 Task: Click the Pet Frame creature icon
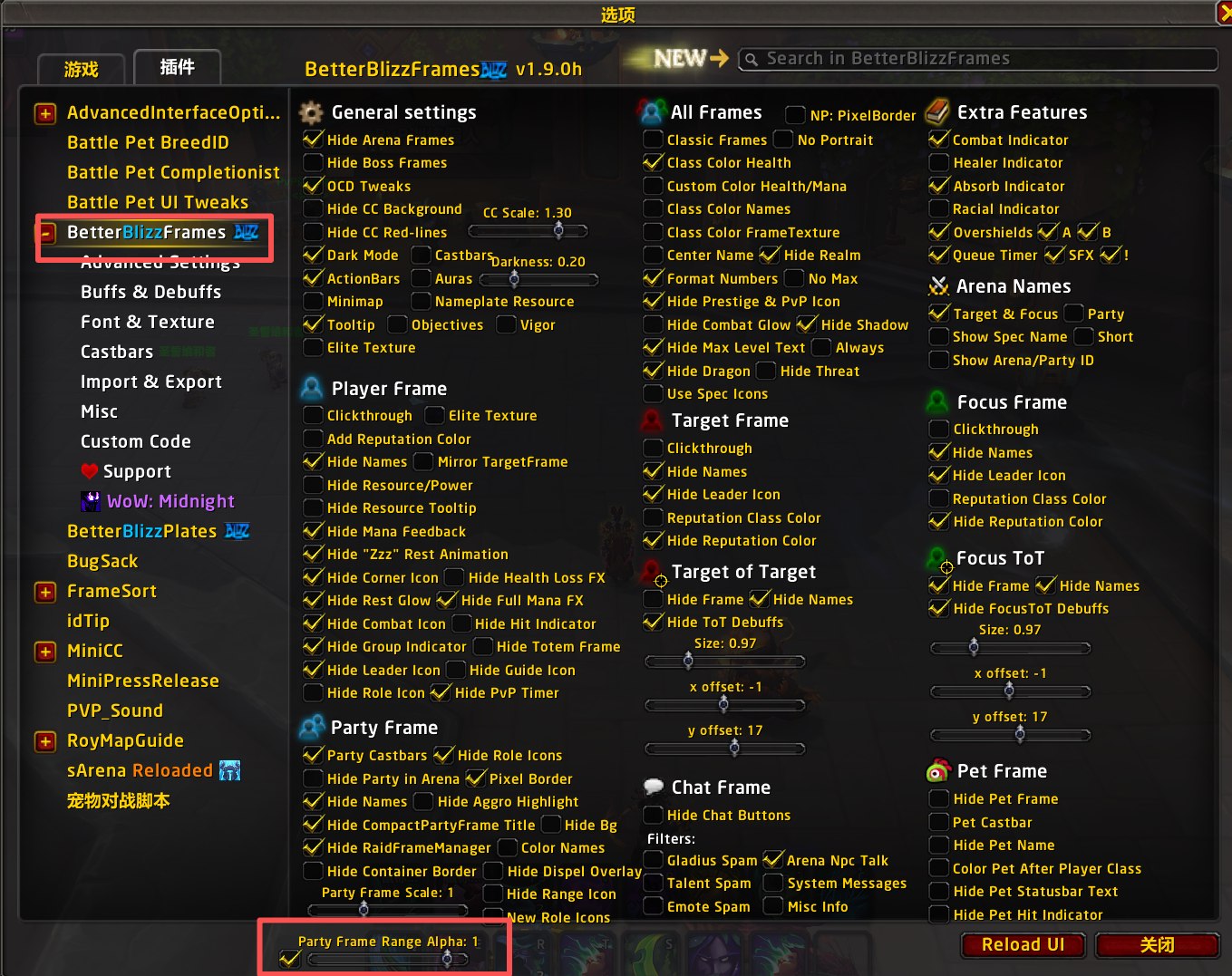tap(937, 770)
